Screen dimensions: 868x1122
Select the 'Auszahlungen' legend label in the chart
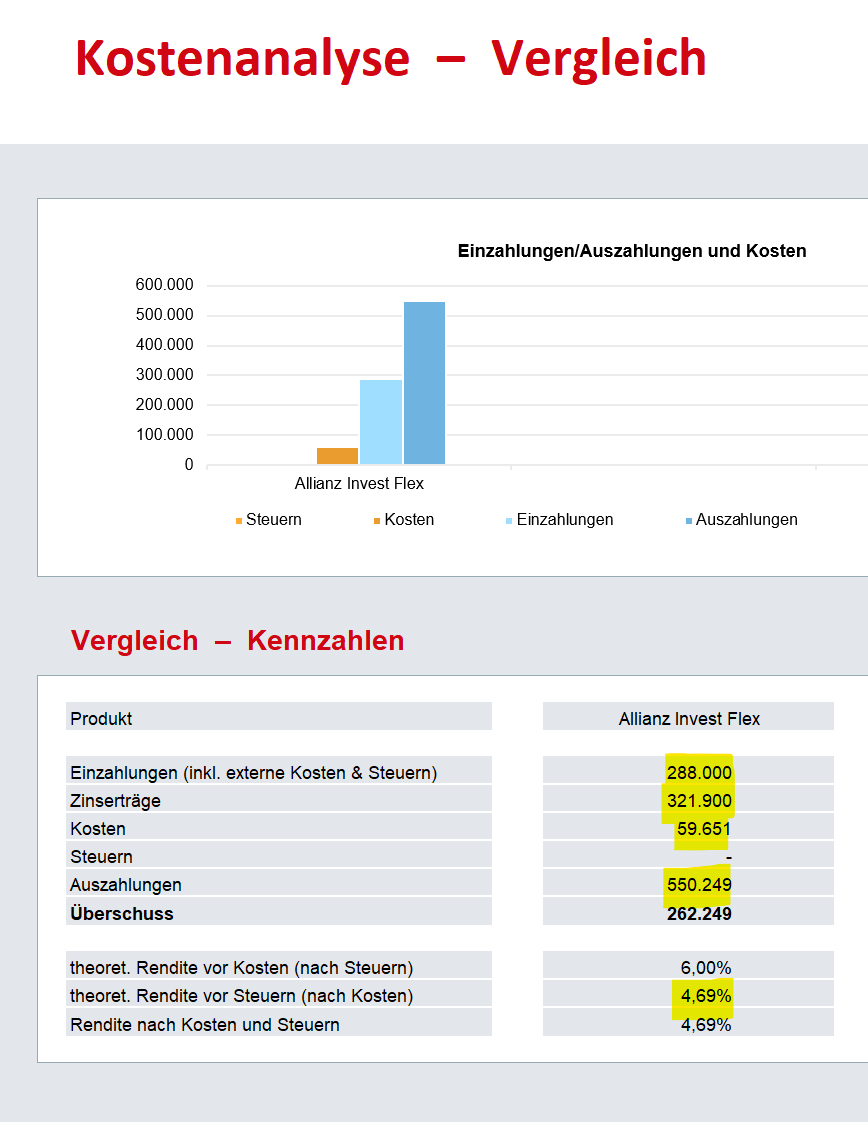(746, 519)
